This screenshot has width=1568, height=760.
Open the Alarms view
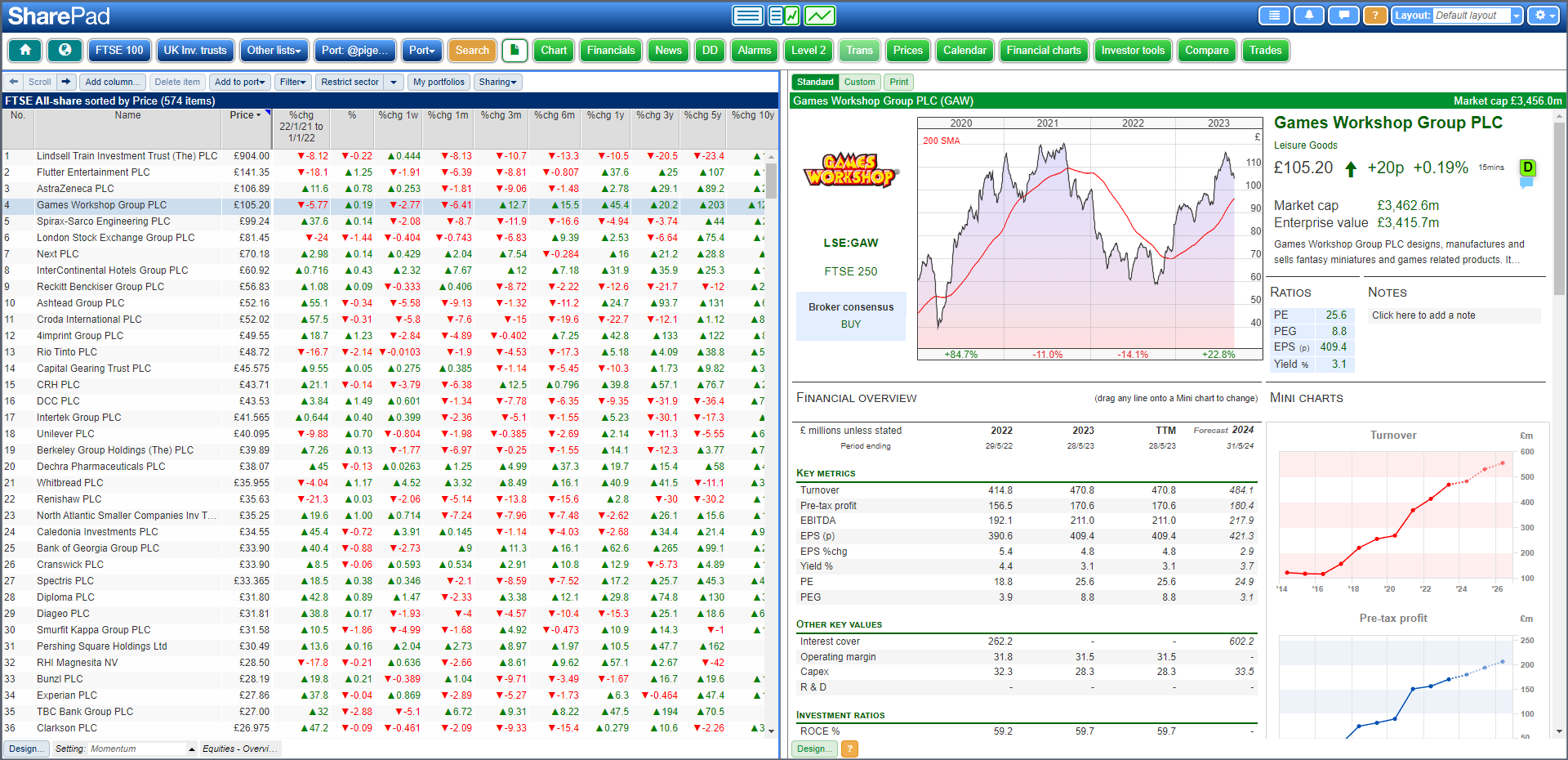(x=754, y=51)
